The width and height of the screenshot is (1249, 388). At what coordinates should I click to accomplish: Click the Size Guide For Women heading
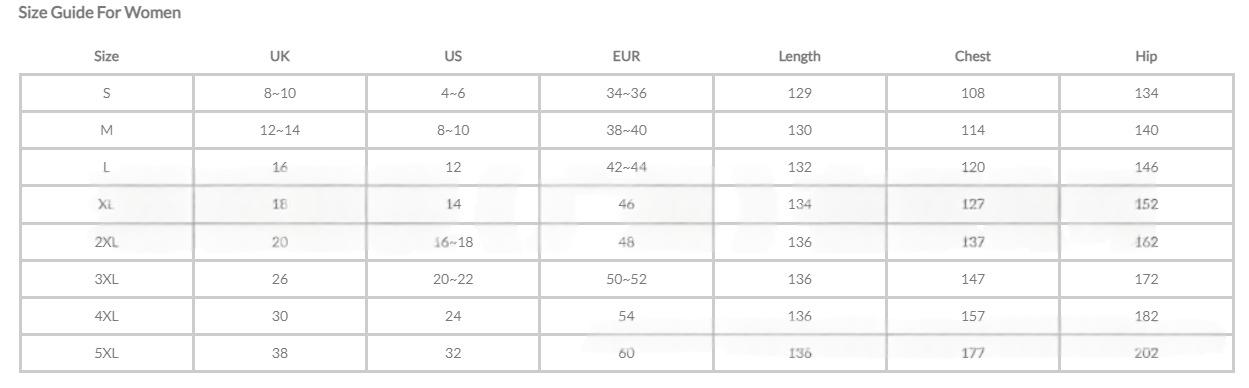pos(100,13)
